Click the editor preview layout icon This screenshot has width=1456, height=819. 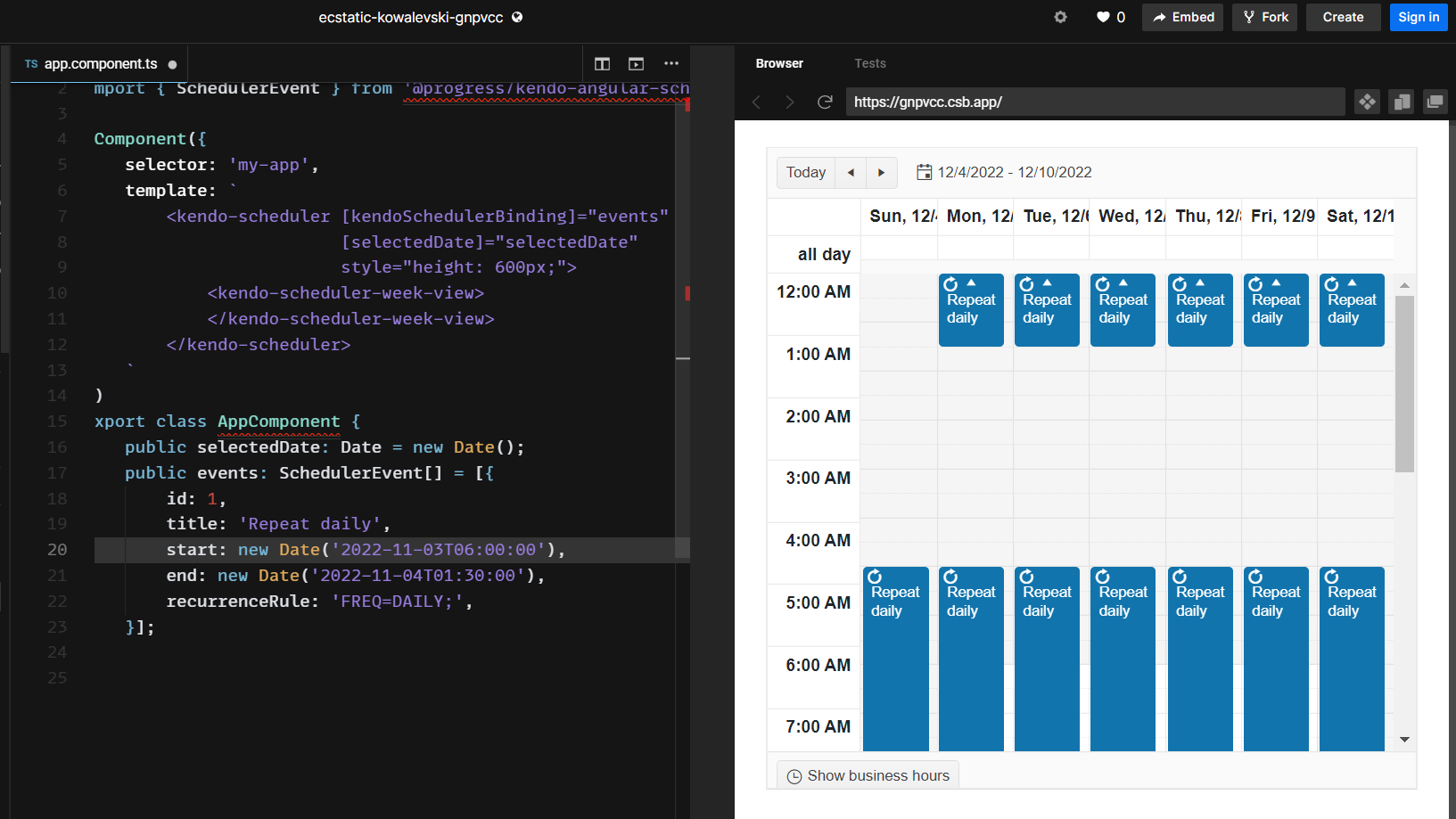click(636, 63)
